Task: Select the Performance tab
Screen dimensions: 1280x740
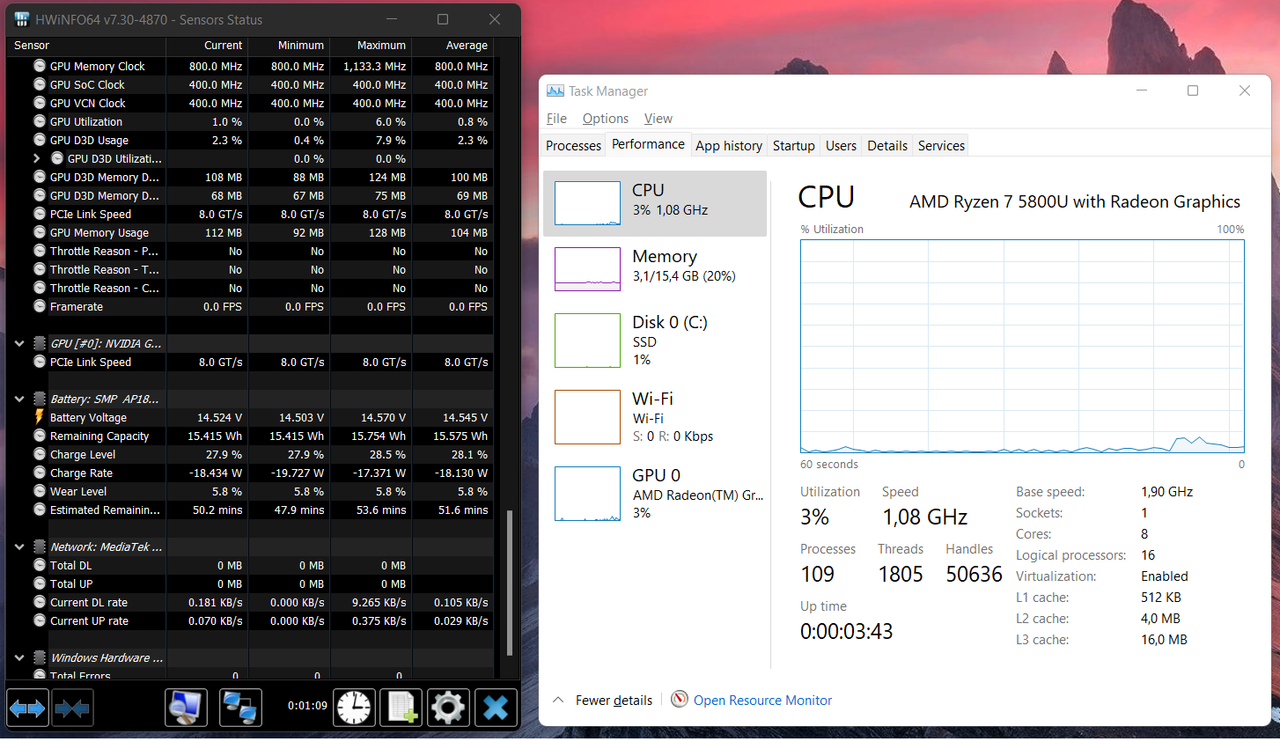Action: point(648,144)
